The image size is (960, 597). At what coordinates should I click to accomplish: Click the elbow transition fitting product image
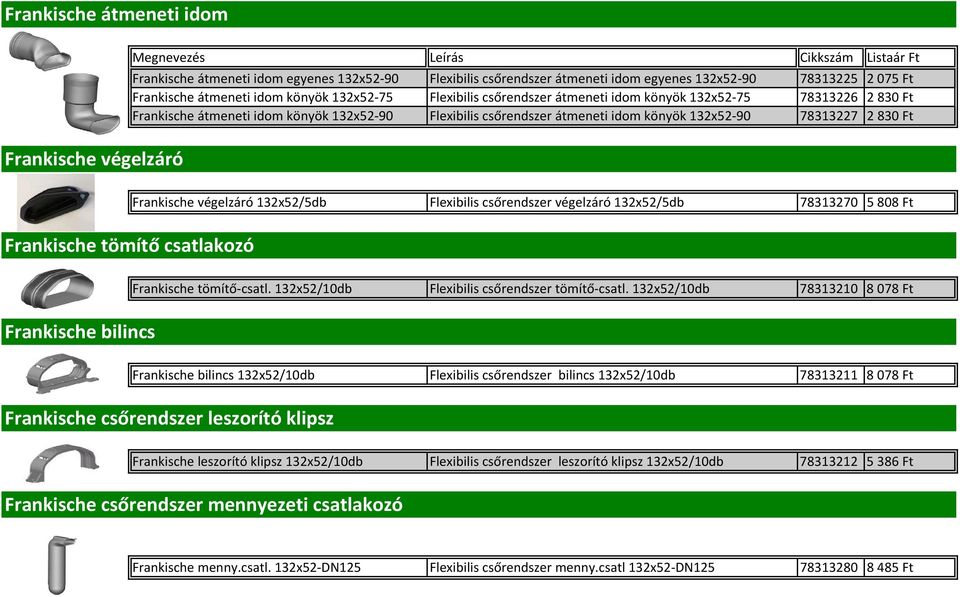tap(91, 103)
